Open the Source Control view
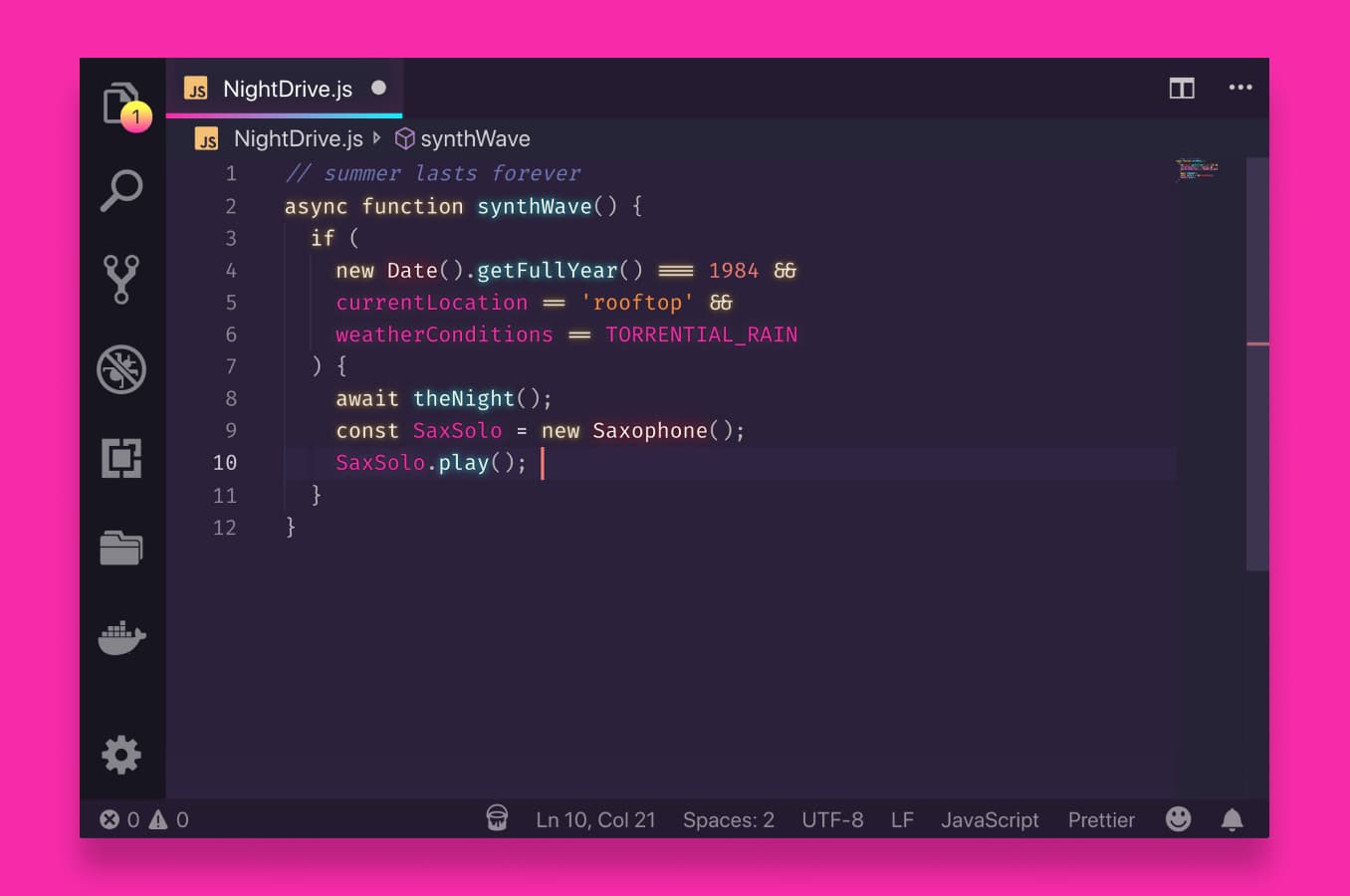This screenshot has height=896, width=1350. [x=121, y=279]
